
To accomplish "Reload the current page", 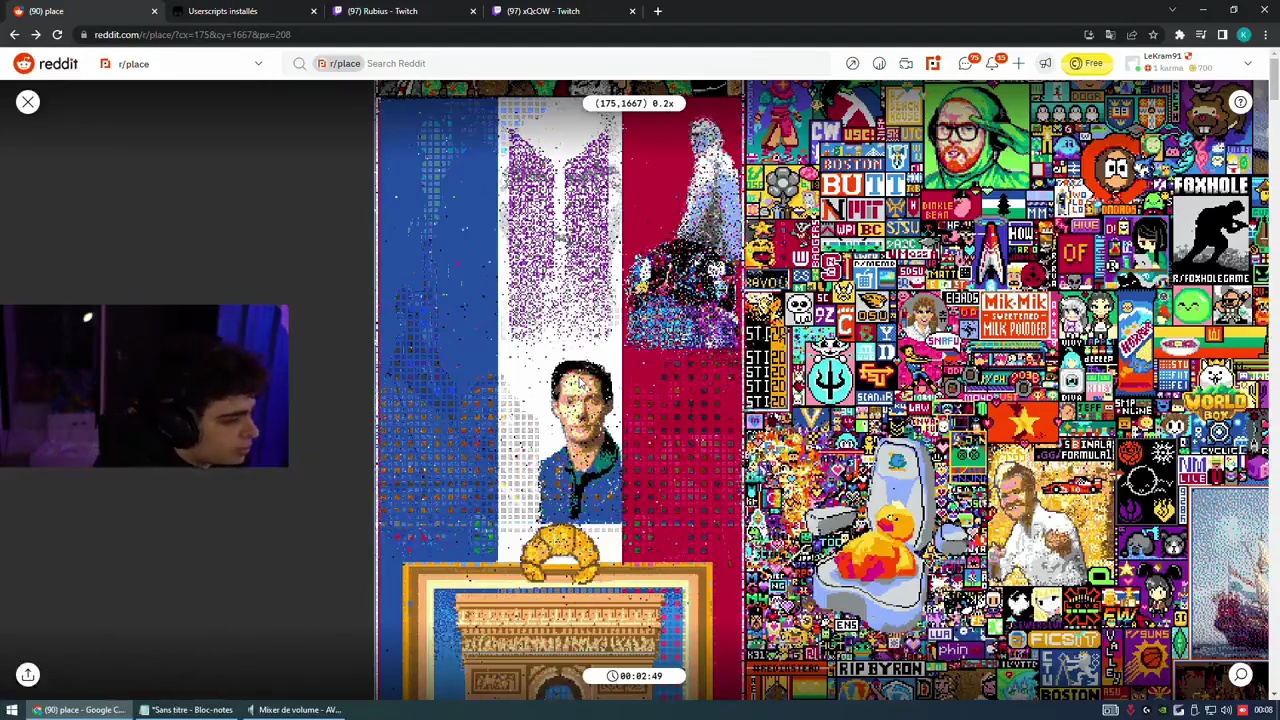I will click(x=57, y=35).
